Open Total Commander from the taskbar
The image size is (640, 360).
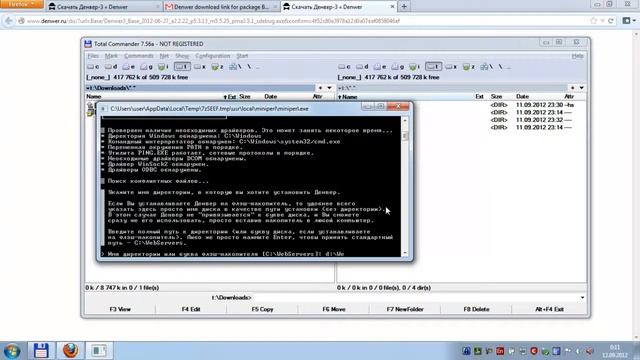pyautogui.click(x=41, y=351)
